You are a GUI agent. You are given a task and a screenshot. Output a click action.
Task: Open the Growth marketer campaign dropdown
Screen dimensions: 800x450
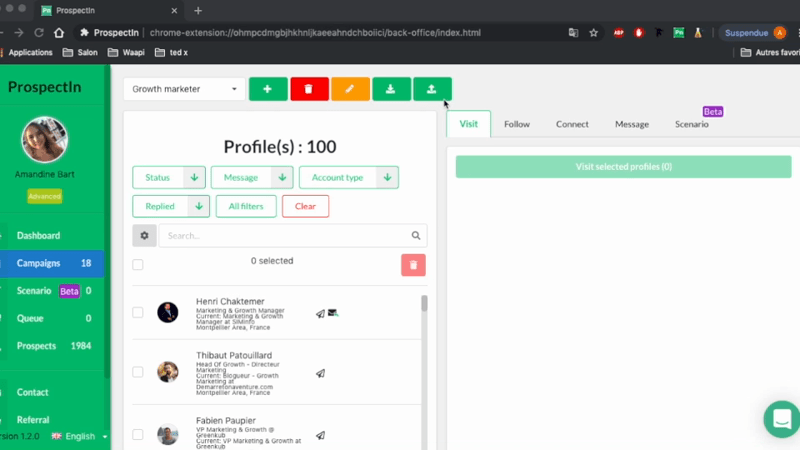[184, 89]
